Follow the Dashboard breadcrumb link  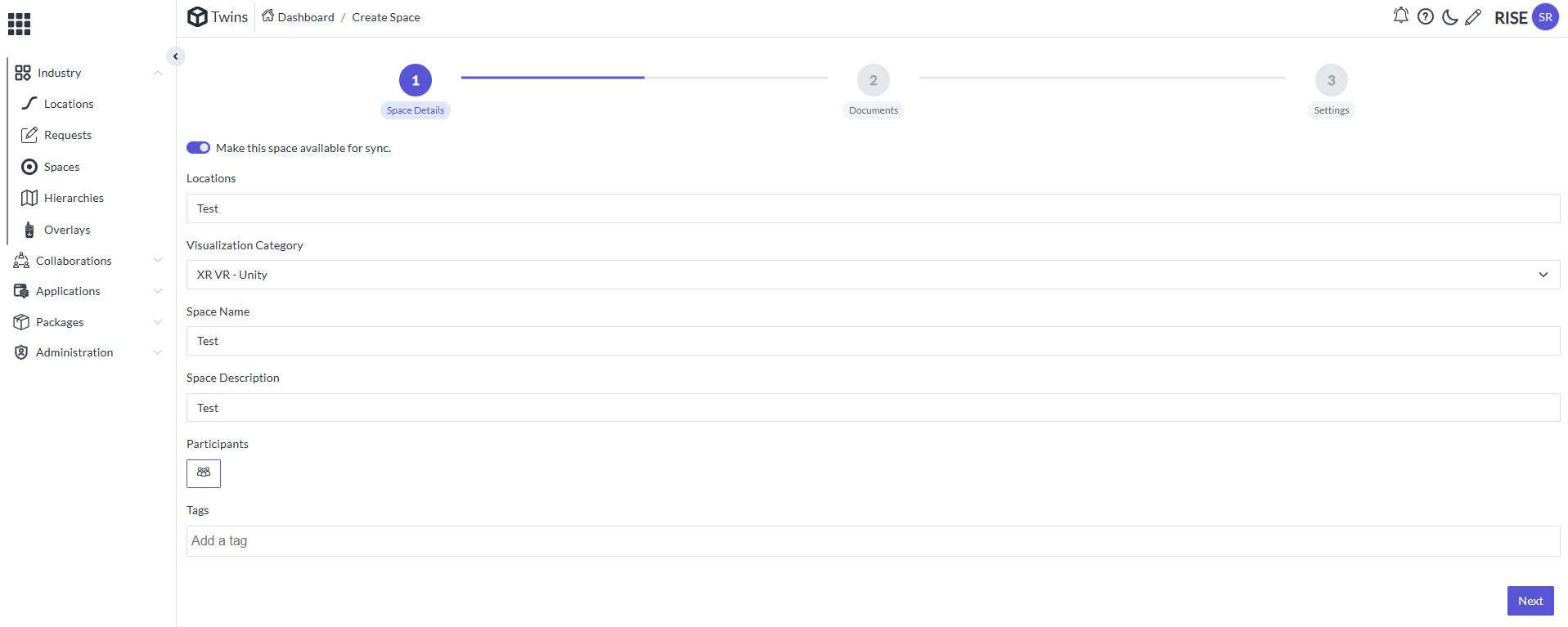click(x=306, y=17)
